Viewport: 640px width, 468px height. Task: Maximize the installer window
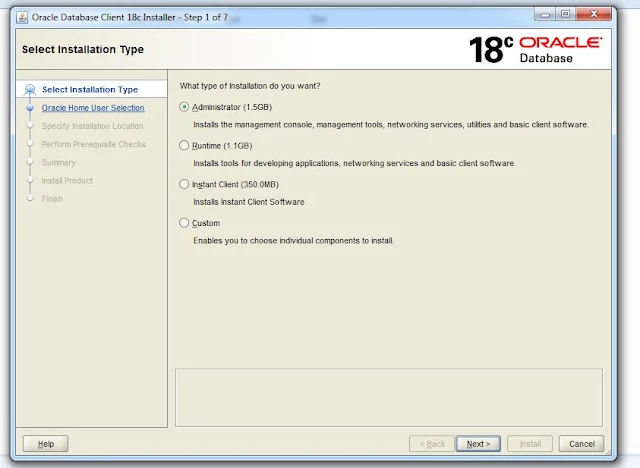click(565, 15)
